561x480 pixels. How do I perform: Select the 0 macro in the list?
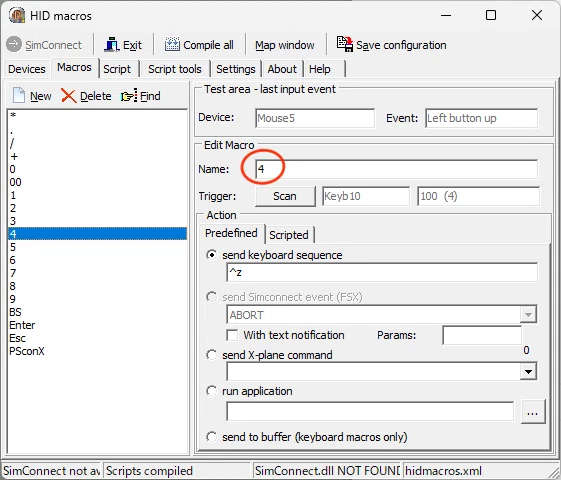pos(97,169)
